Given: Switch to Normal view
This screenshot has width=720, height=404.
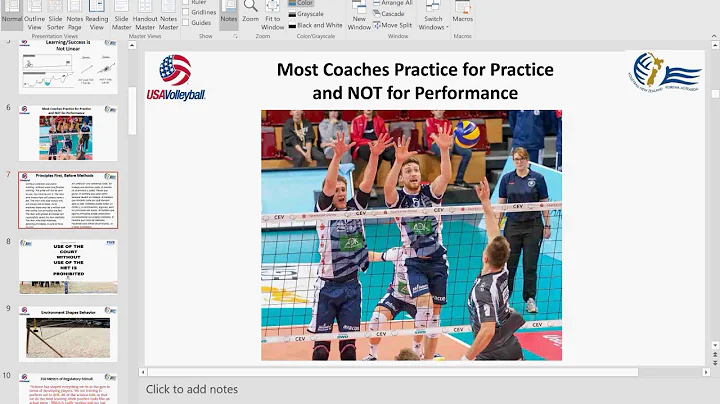Looking at the screenshot, I should click(x=12, y=14).
